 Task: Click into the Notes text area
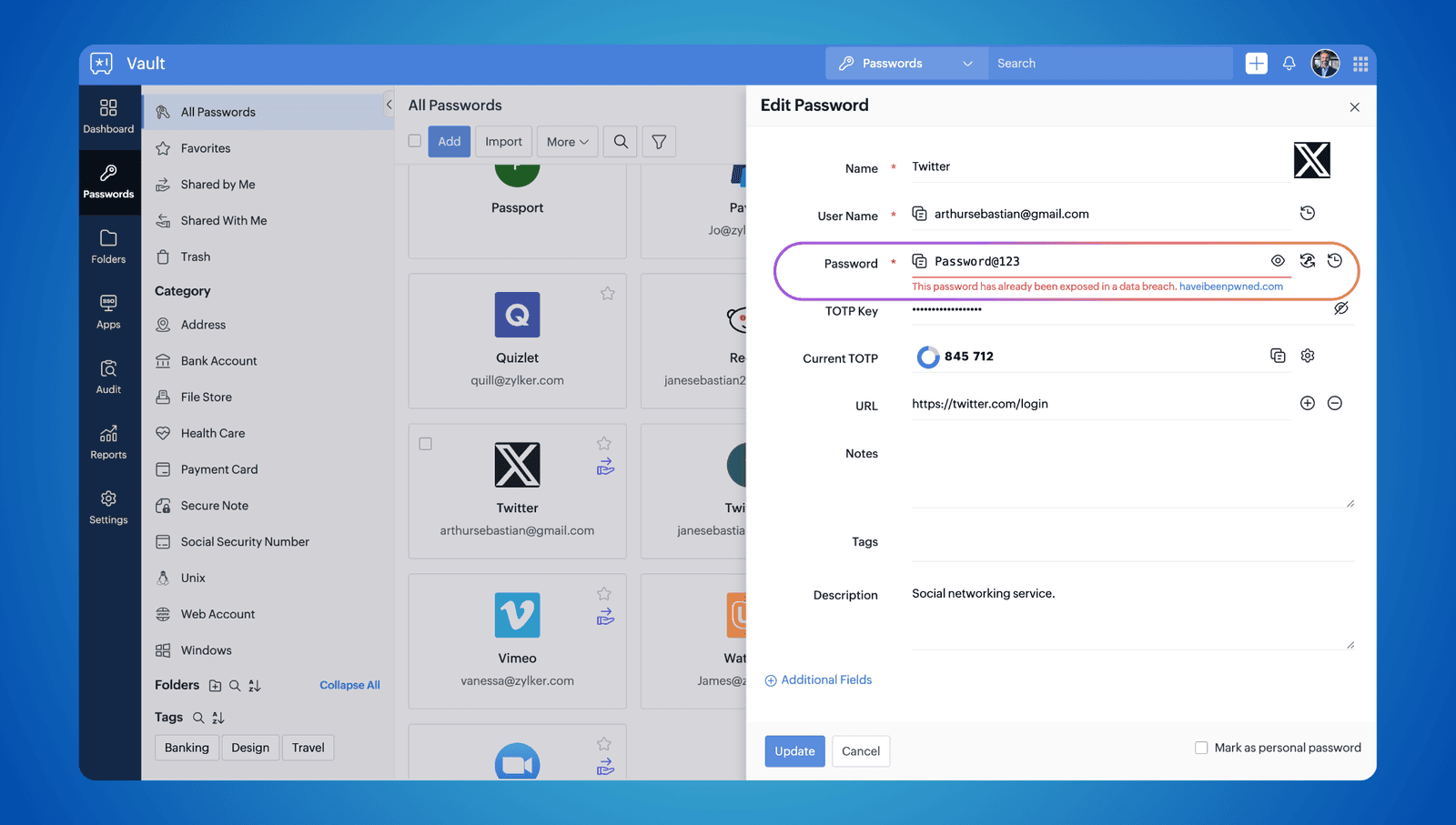(x=1133, y=475)
